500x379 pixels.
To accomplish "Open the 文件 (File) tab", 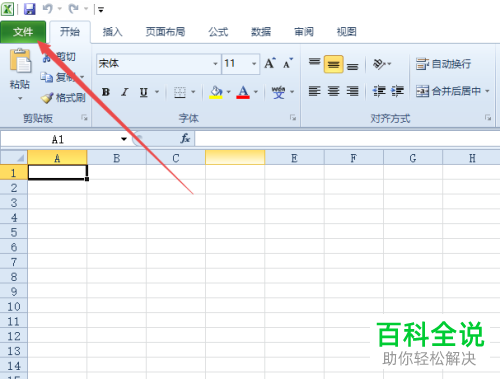I will click(23, 32).
